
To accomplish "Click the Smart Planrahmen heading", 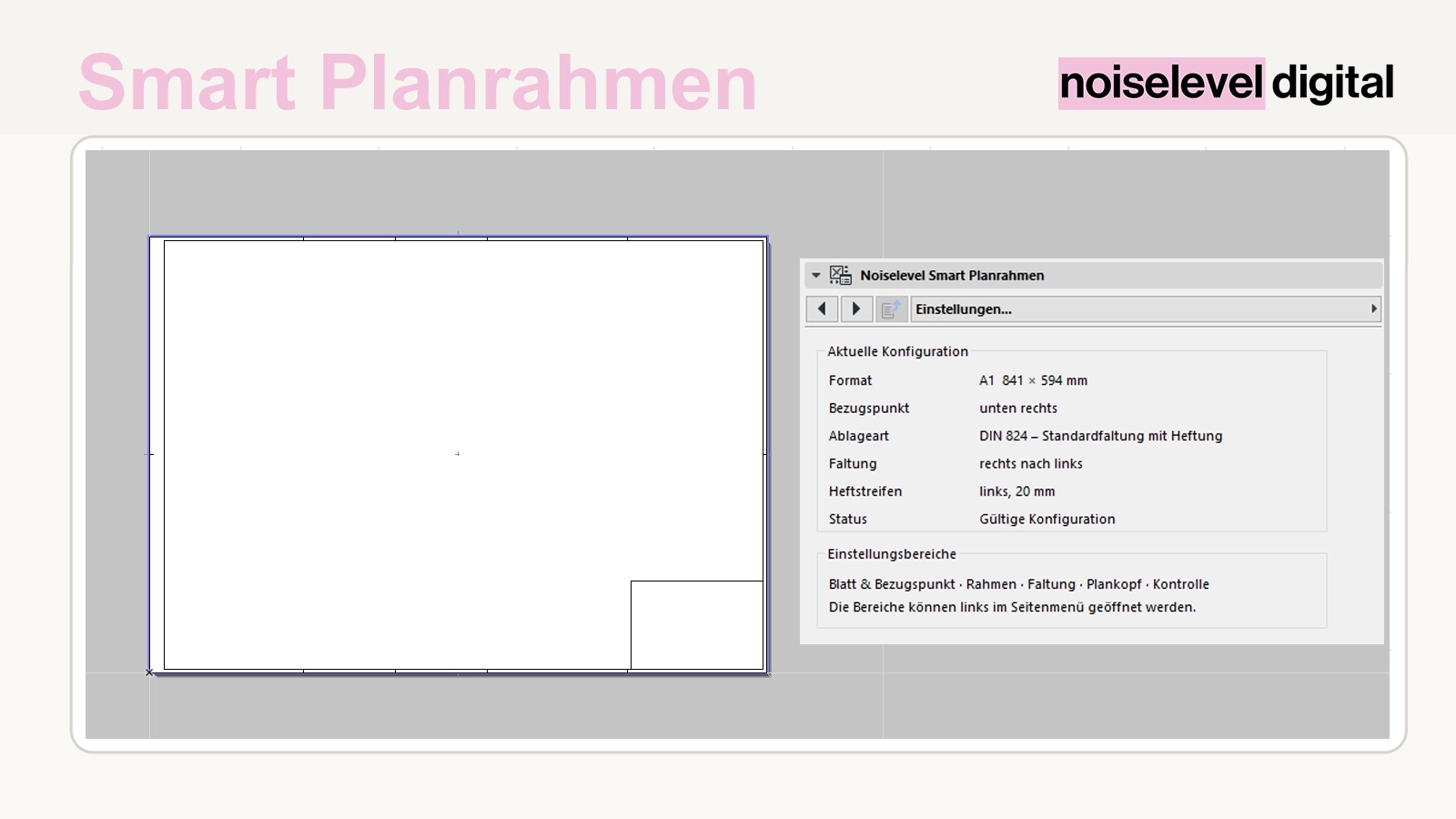I will pos(418,83).
